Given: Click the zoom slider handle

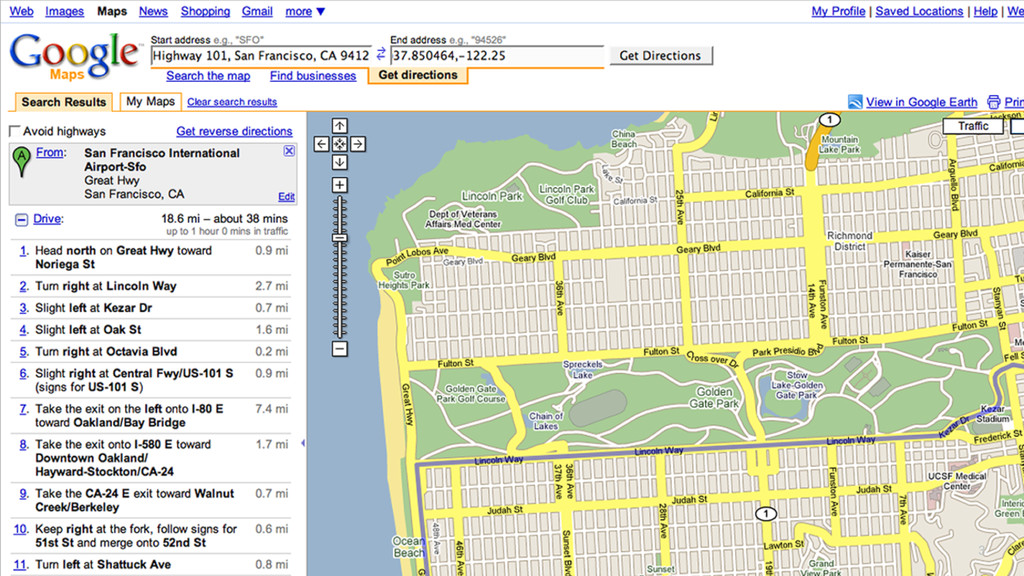Looking at the screenshot, I should click(340, 238).
